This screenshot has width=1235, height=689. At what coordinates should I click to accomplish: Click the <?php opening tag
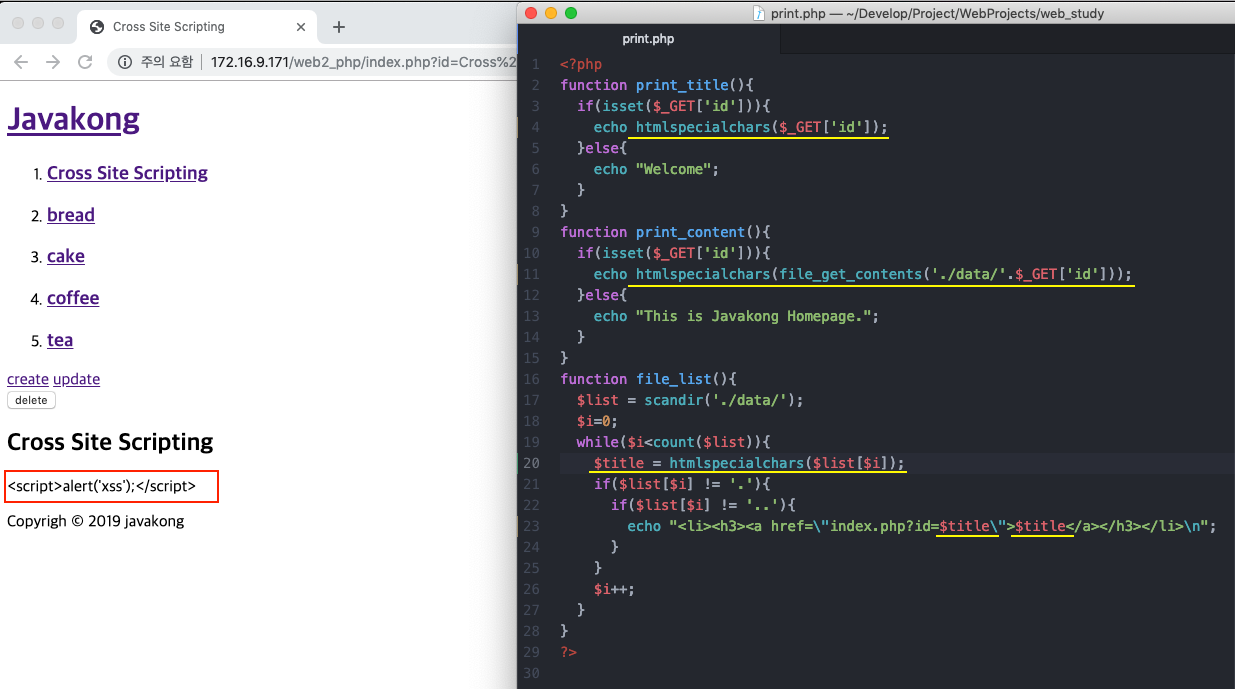click(581, 64)
